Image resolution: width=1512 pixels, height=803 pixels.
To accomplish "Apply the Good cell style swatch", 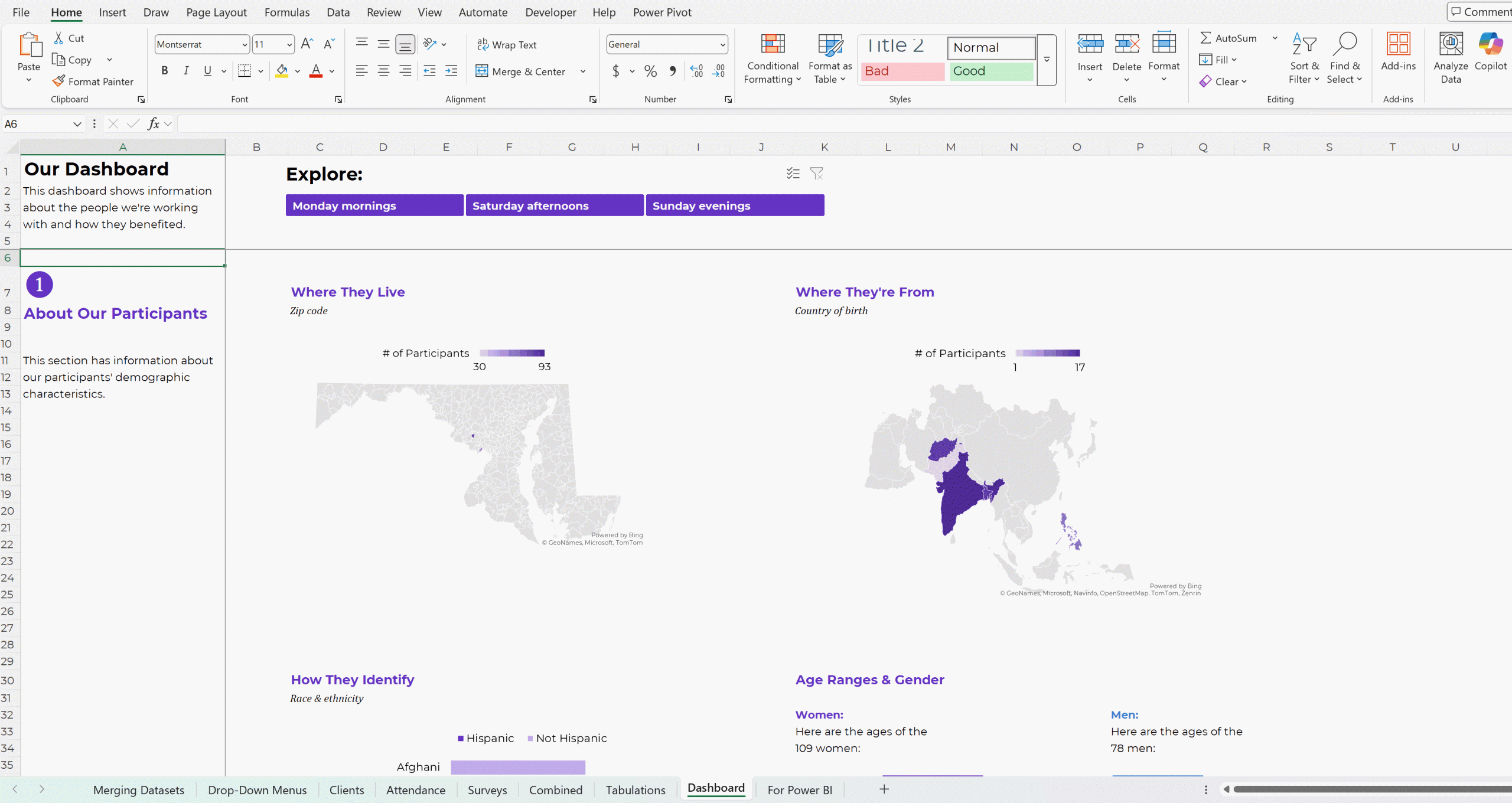I will point(991,71).
